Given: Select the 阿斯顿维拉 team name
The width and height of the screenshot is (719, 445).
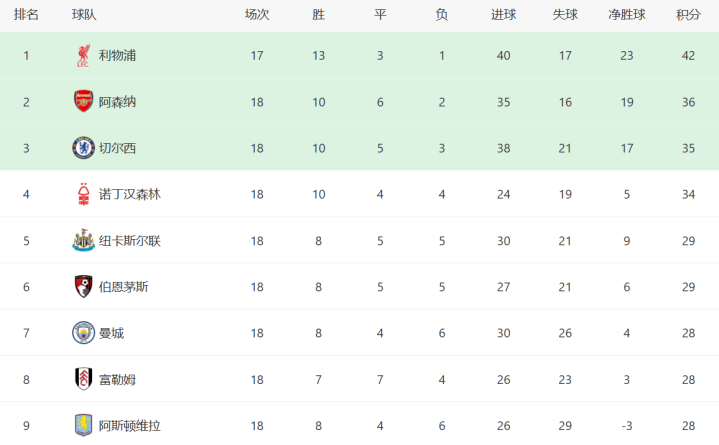Looking at the screenshot, I should (130, 426).
